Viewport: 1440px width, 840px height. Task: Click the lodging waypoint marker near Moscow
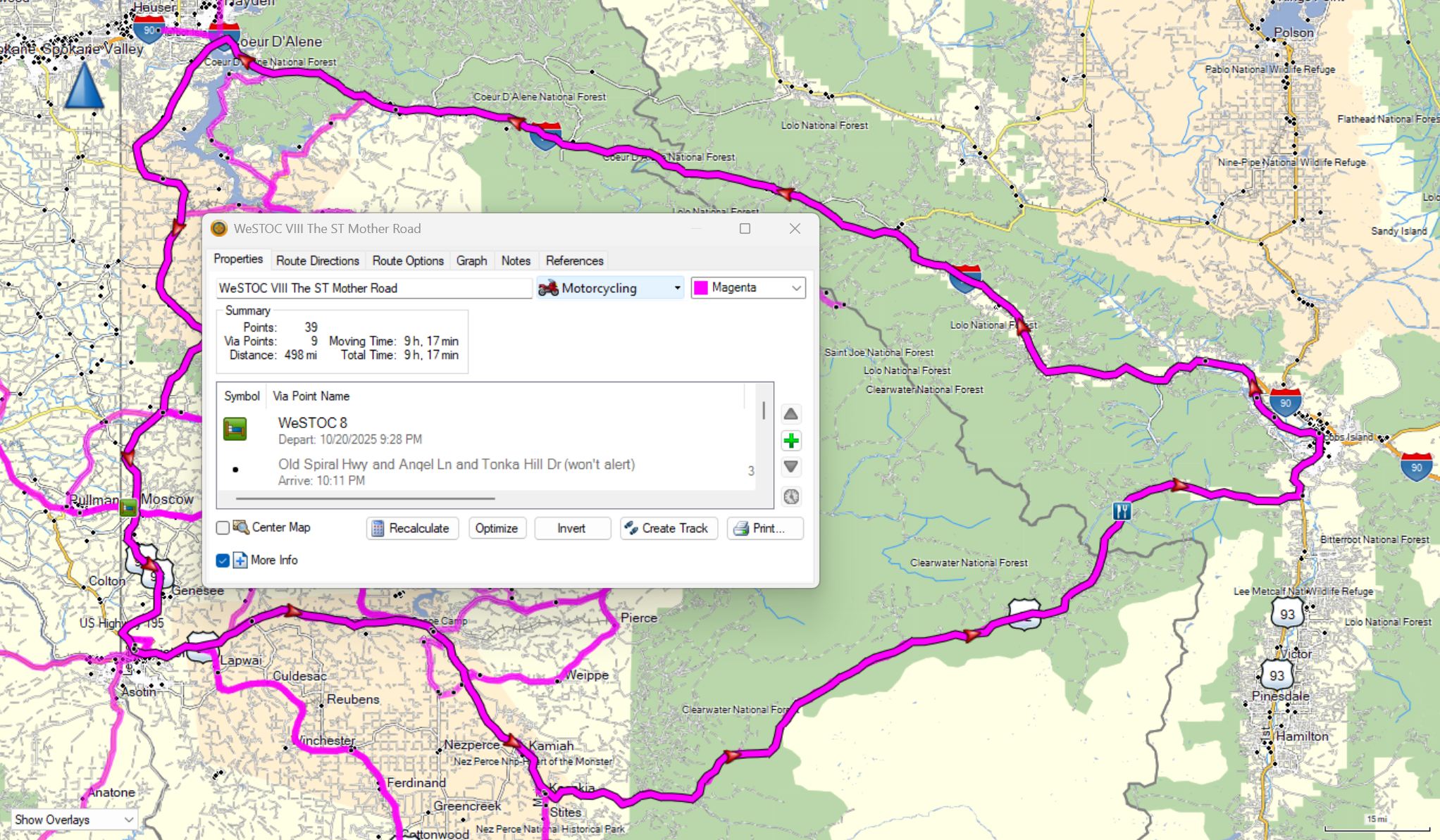pyautogui.click(x=128, y=507)
